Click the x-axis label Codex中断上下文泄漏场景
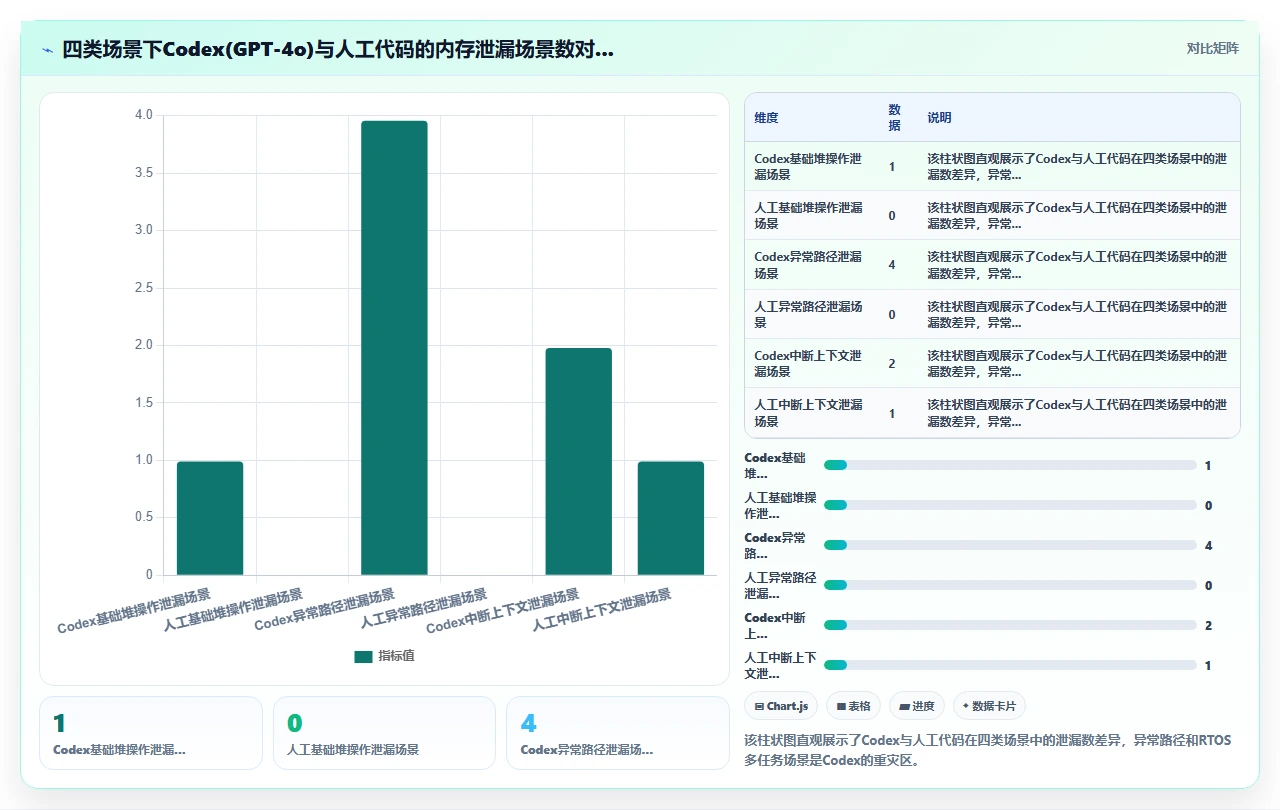This screenshot has height=810, width=1280. (x=503, y=611)
